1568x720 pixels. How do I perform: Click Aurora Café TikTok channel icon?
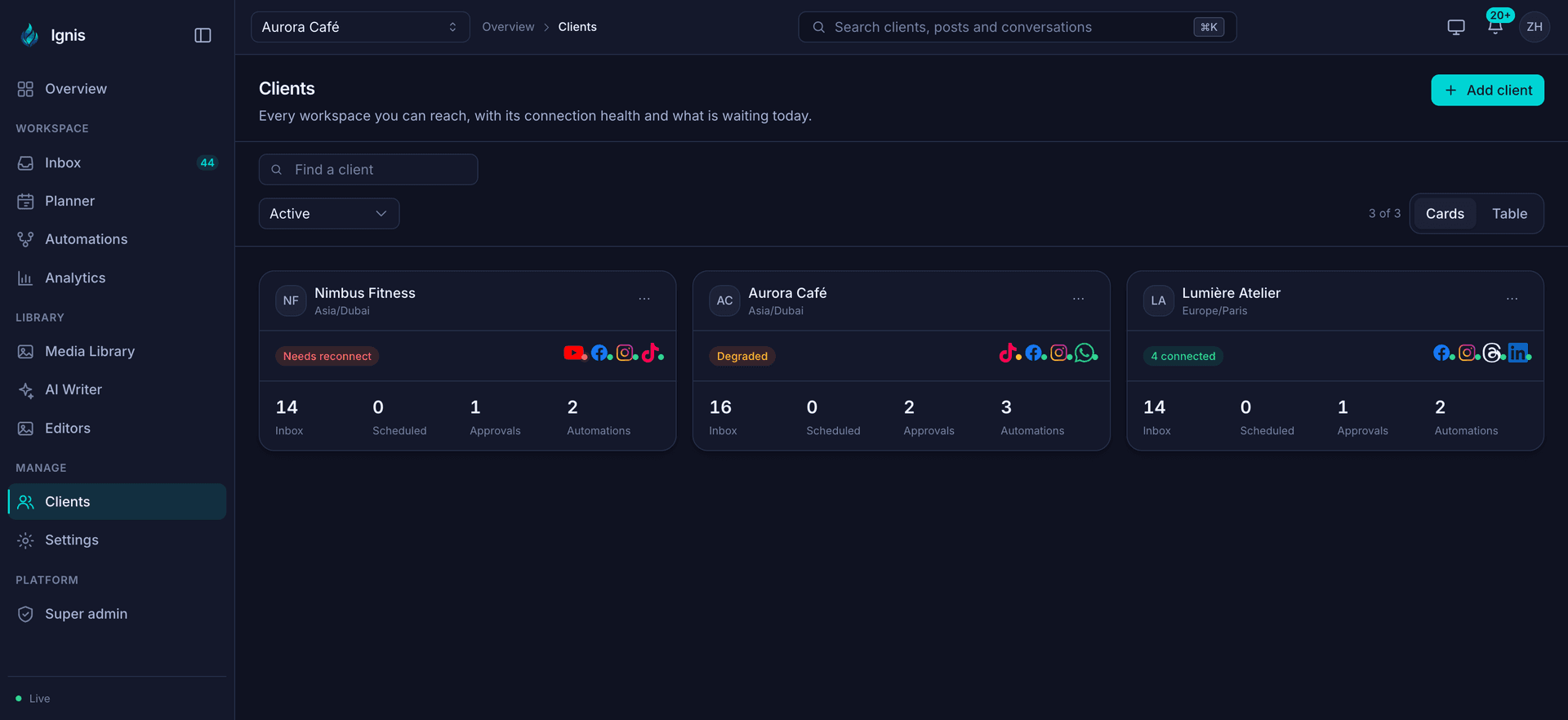click(1008, 353)
